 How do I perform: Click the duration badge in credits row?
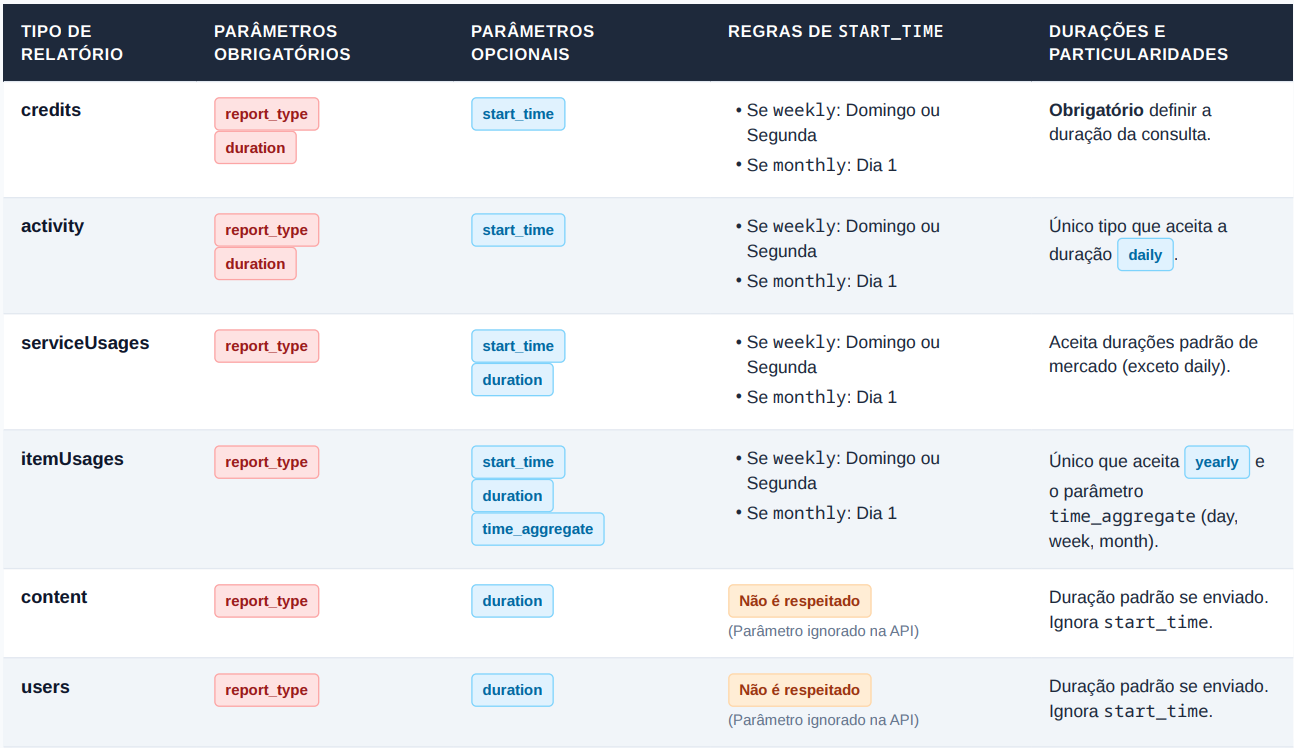click(x=255, y=148)
